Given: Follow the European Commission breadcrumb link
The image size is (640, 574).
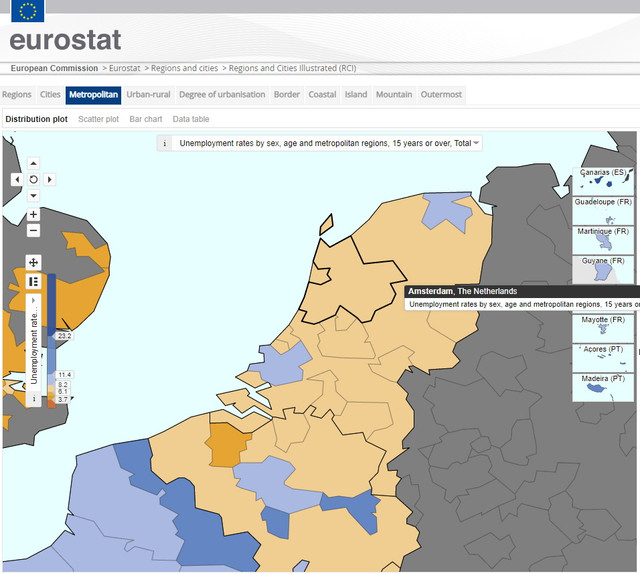Looking at the screenshot, I should (54, 68).
